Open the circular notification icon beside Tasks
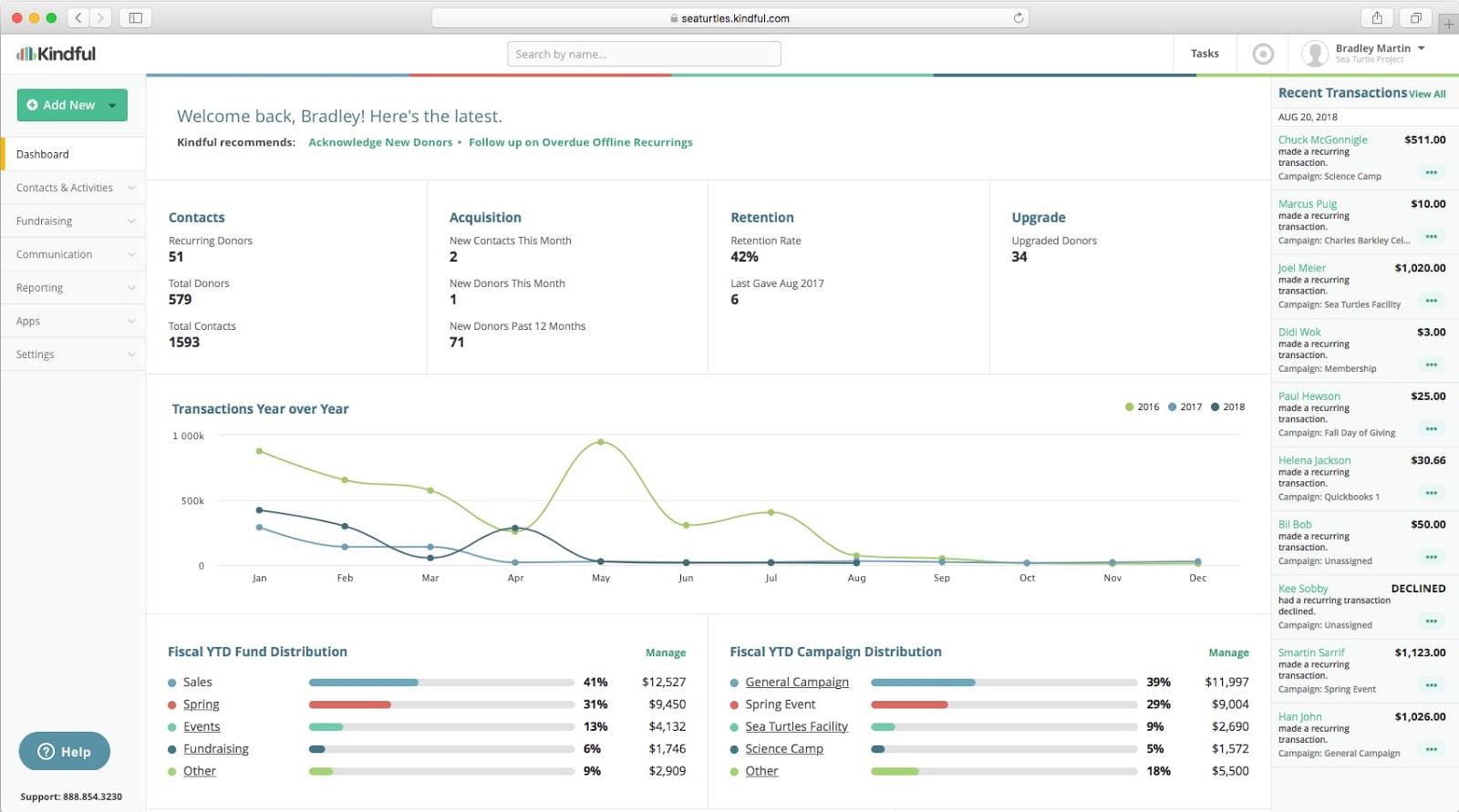 (1263, 55)
